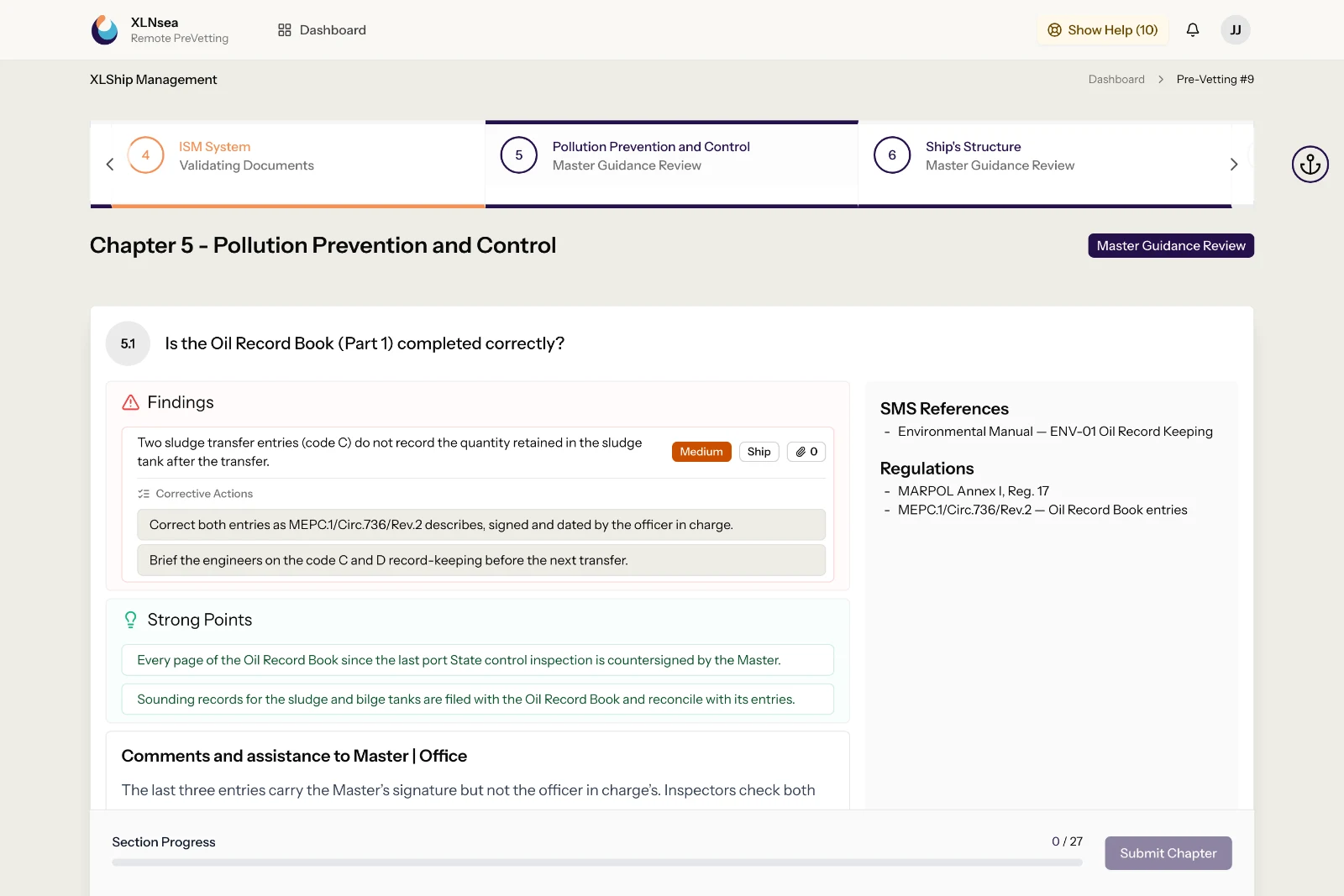Click the Comments and assistance to Master heading
Screen dimensions: 1344x896
[x=294, y=756]
